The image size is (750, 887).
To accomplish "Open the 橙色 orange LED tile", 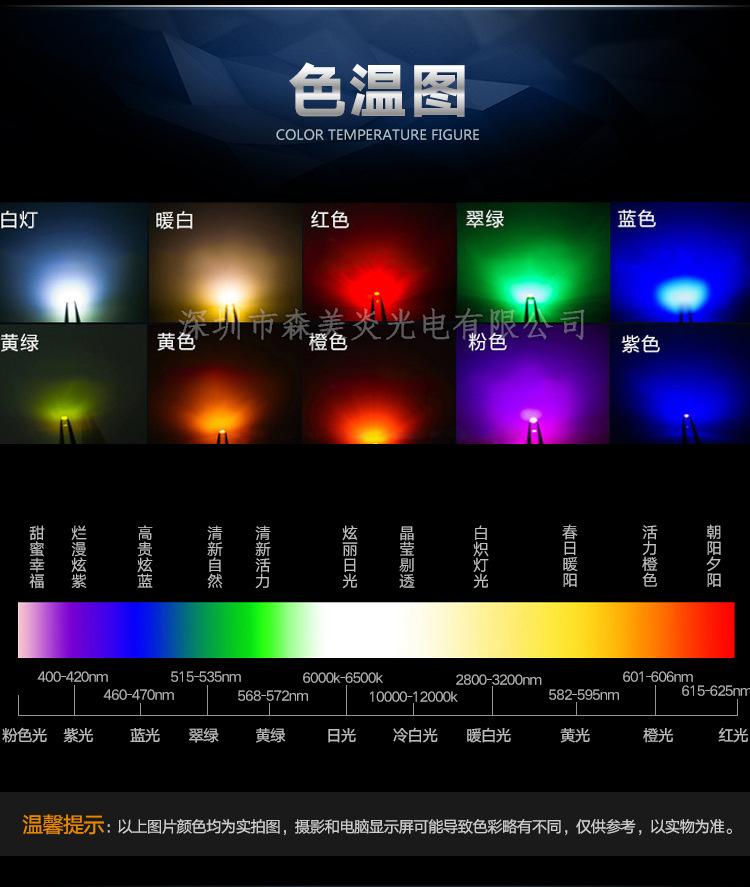I will click(x=379, y=385).
